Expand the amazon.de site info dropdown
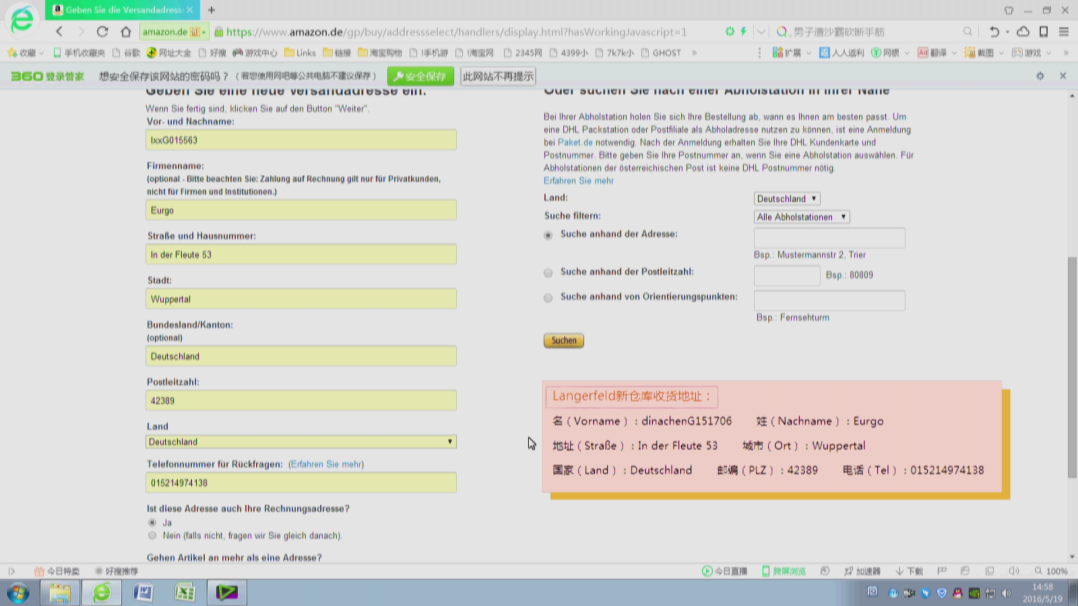The width and height of the screenshot is (1078, 606). (203, 32)
